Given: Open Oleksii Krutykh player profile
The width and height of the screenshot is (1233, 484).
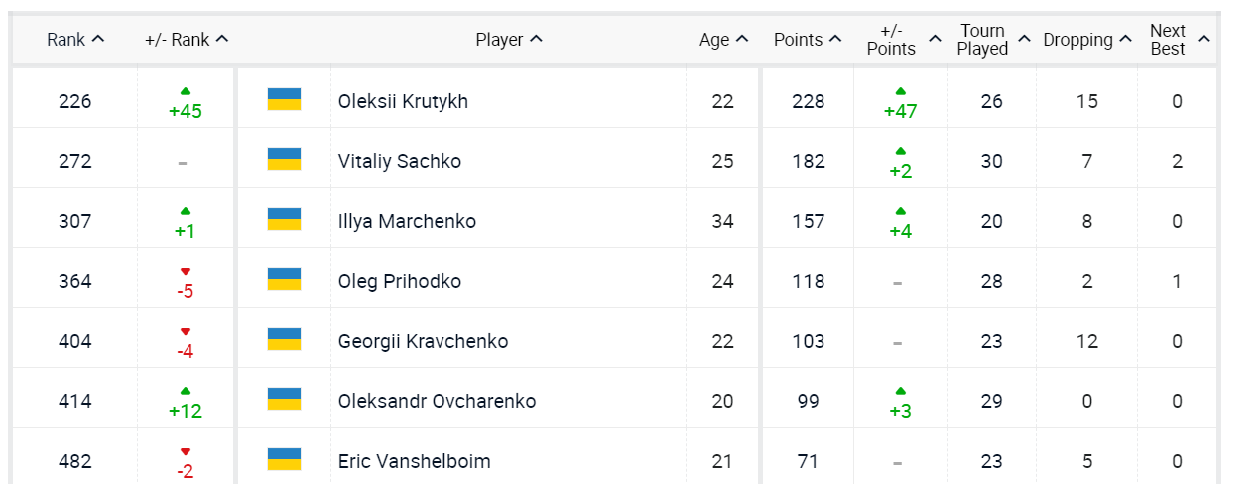Looking at the screenshot, I should [402, 101].
